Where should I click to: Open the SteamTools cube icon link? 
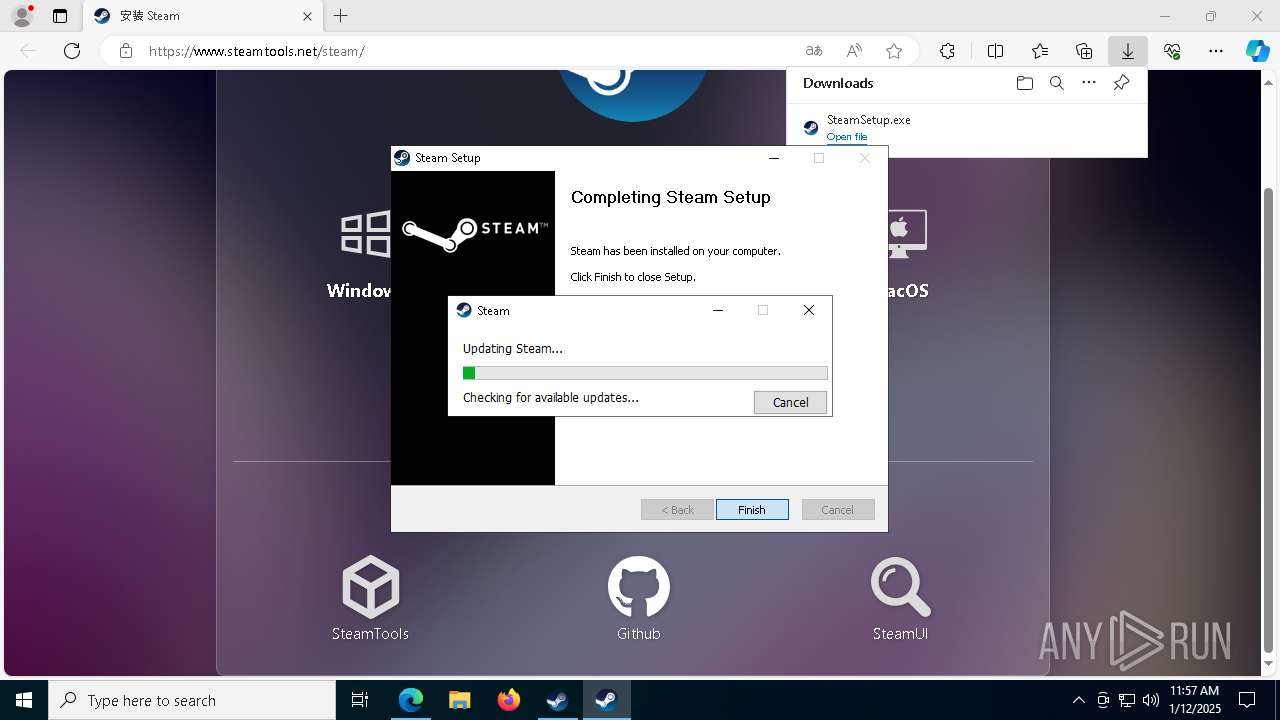point(371,587)
